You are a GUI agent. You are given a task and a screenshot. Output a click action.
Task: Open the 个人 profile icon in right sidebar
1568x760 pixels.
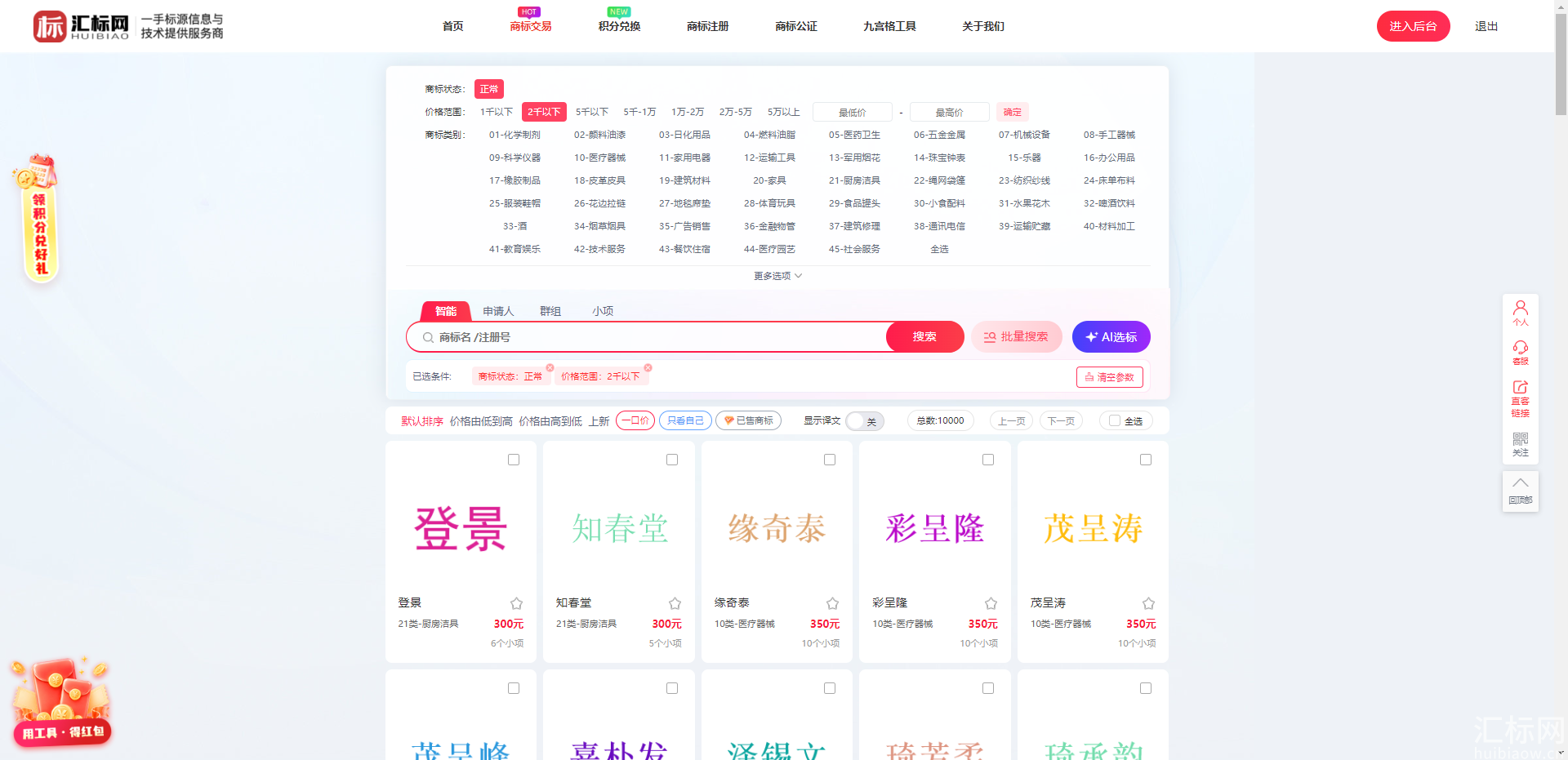tap(1520, 313)
